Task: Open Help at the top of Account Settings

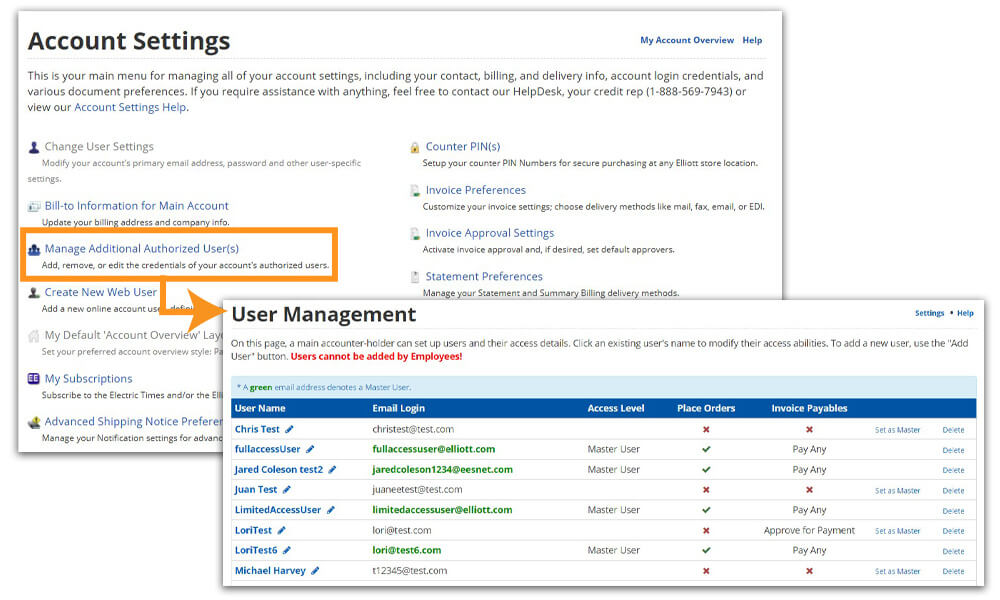Action: (x=752, y=40)
